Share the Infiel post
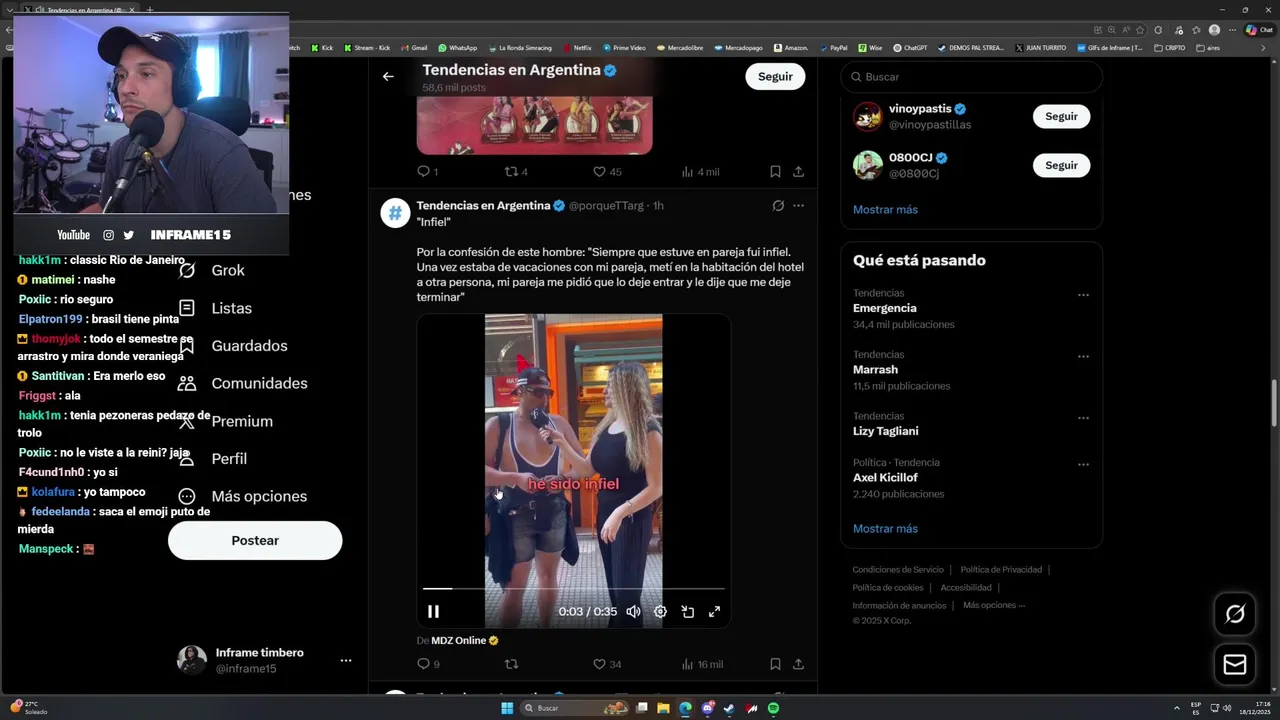Screen dimensions: 1280x720 (798, 664)
